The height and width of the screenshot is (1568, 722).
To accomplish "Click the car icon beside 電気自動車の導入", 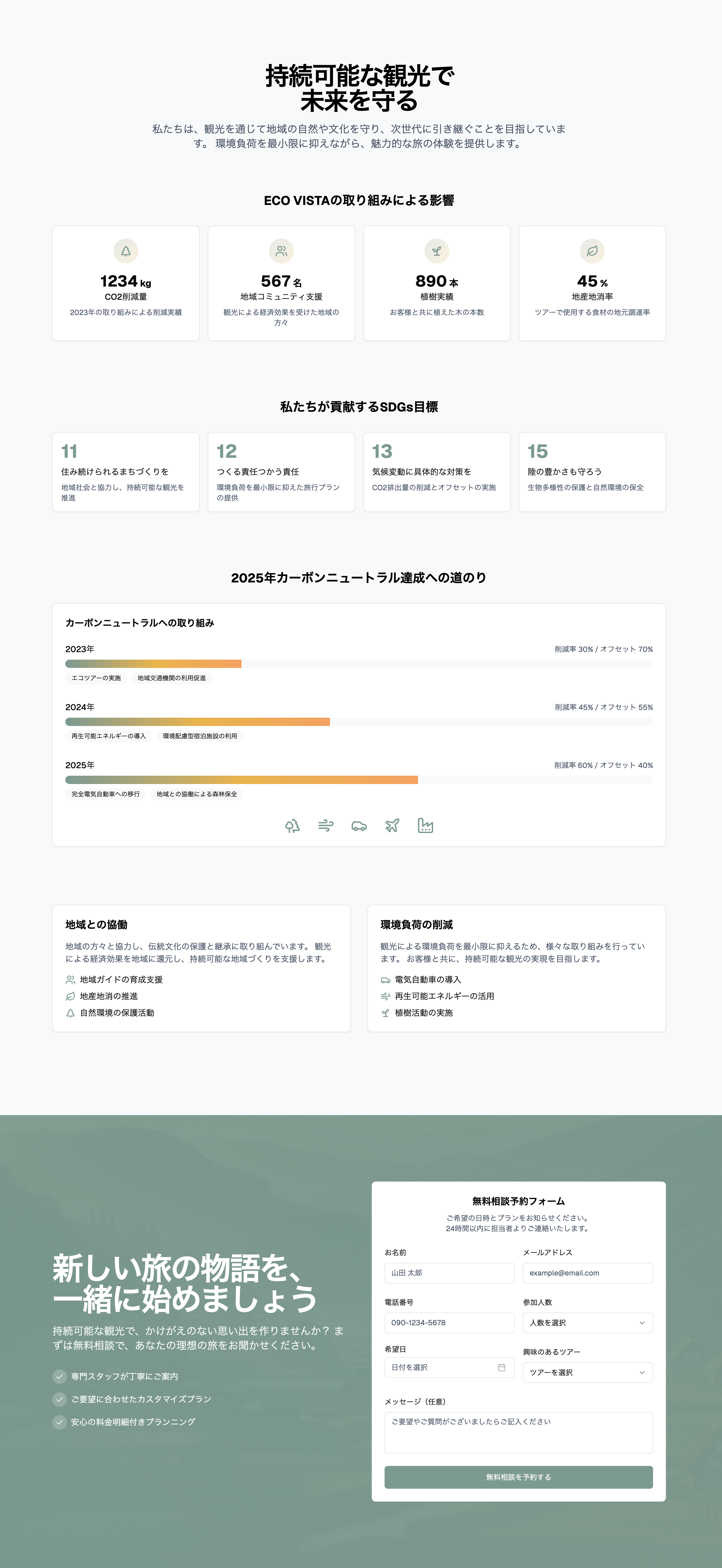I will click(385, 979).
